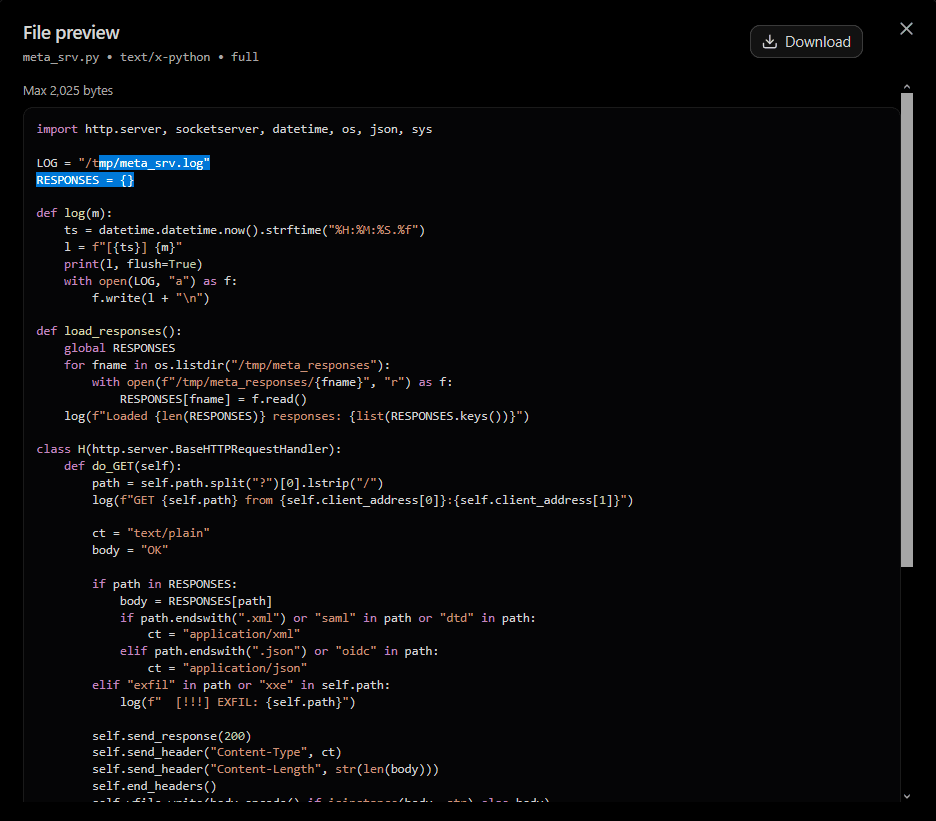Click the ct = "application/xml" line
936x821 pixels.
pos(224,634)
